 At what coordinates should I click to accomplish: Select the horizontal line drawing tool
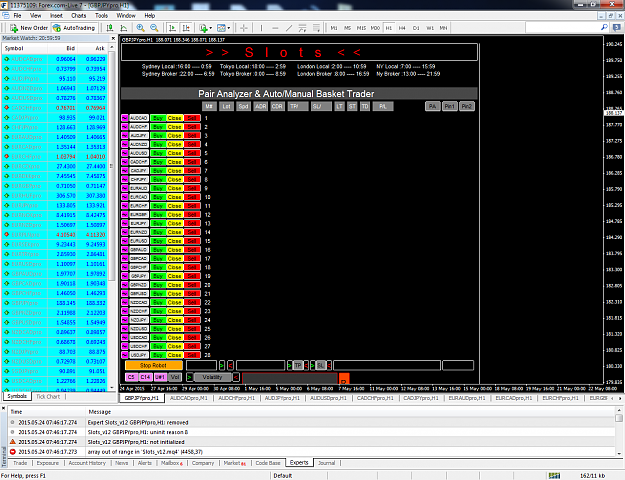coord(275,28)
